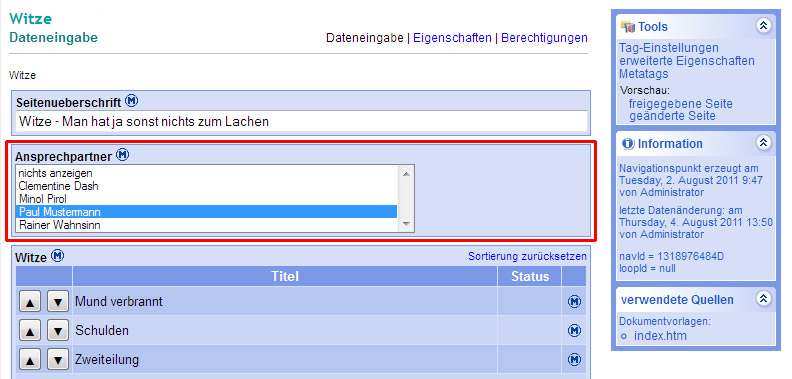Open erweiterte Eigenschaften link

click(687, 61)
